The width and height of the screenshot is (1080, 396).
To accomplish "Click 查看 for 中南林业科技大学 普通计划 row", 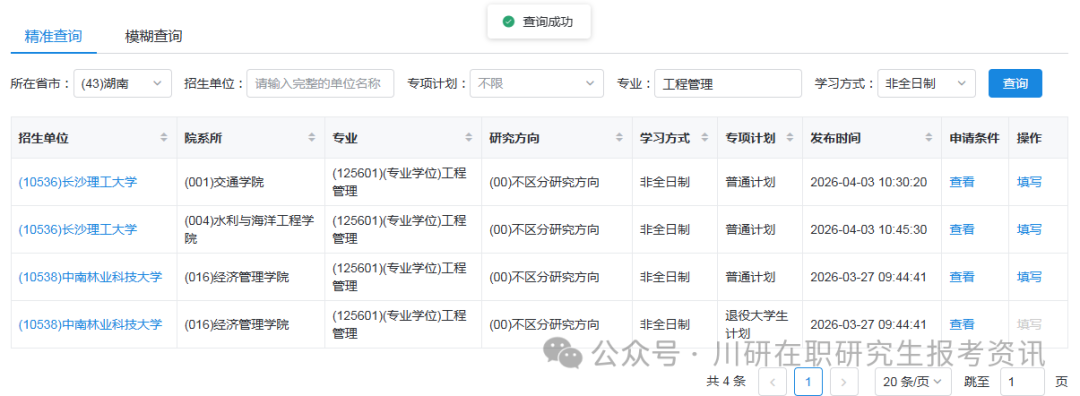I will tap(962, 277).
